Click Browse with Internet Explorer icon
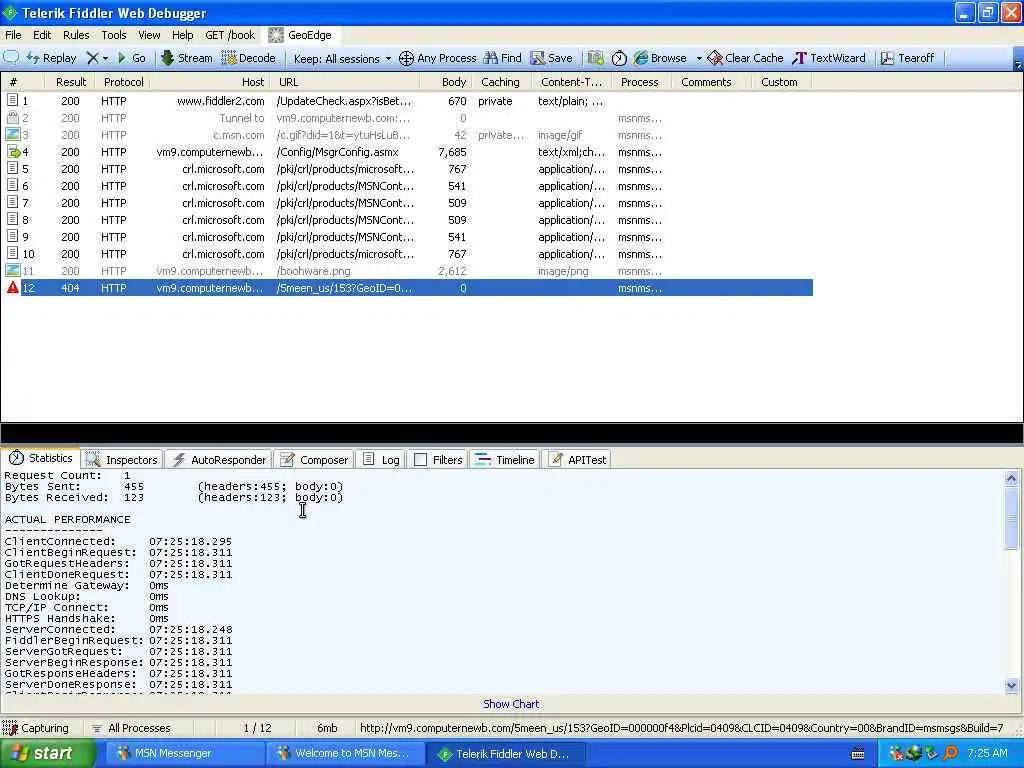 tap(661, 58)
